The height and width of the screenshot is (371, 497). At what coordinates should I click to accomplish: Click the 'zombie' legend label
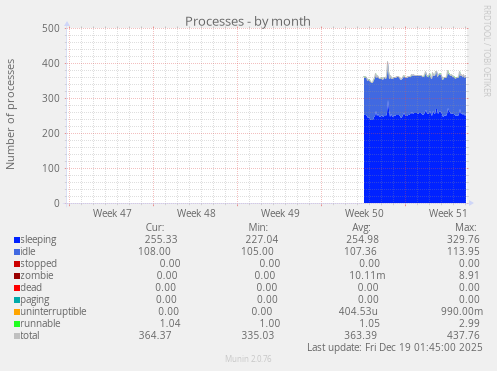click(37, 275)
